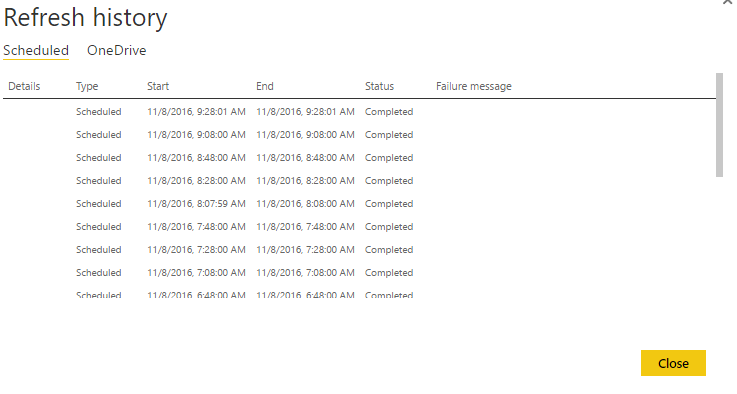Click Completed status of 7:48:00 AM refresh
The width and height of the screenshot is (737, 394).
coord(389,227)
